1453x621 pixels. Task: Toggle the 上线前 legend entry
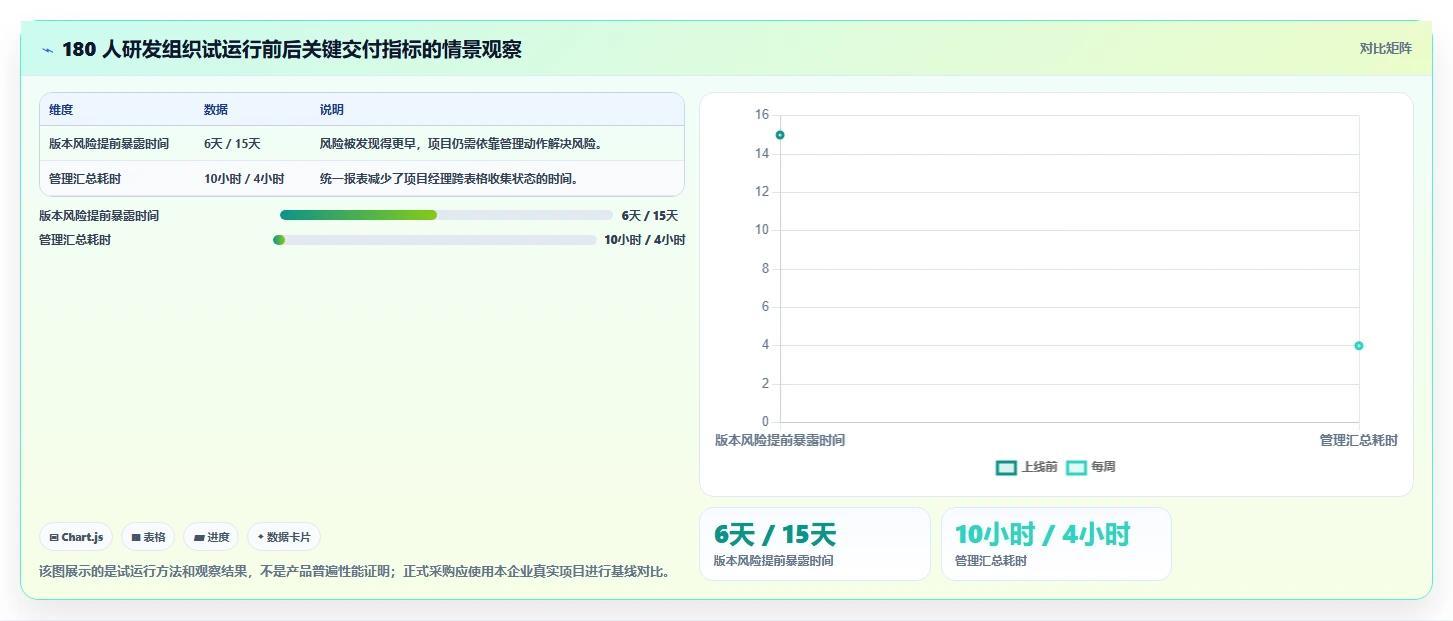[1027, 467]
